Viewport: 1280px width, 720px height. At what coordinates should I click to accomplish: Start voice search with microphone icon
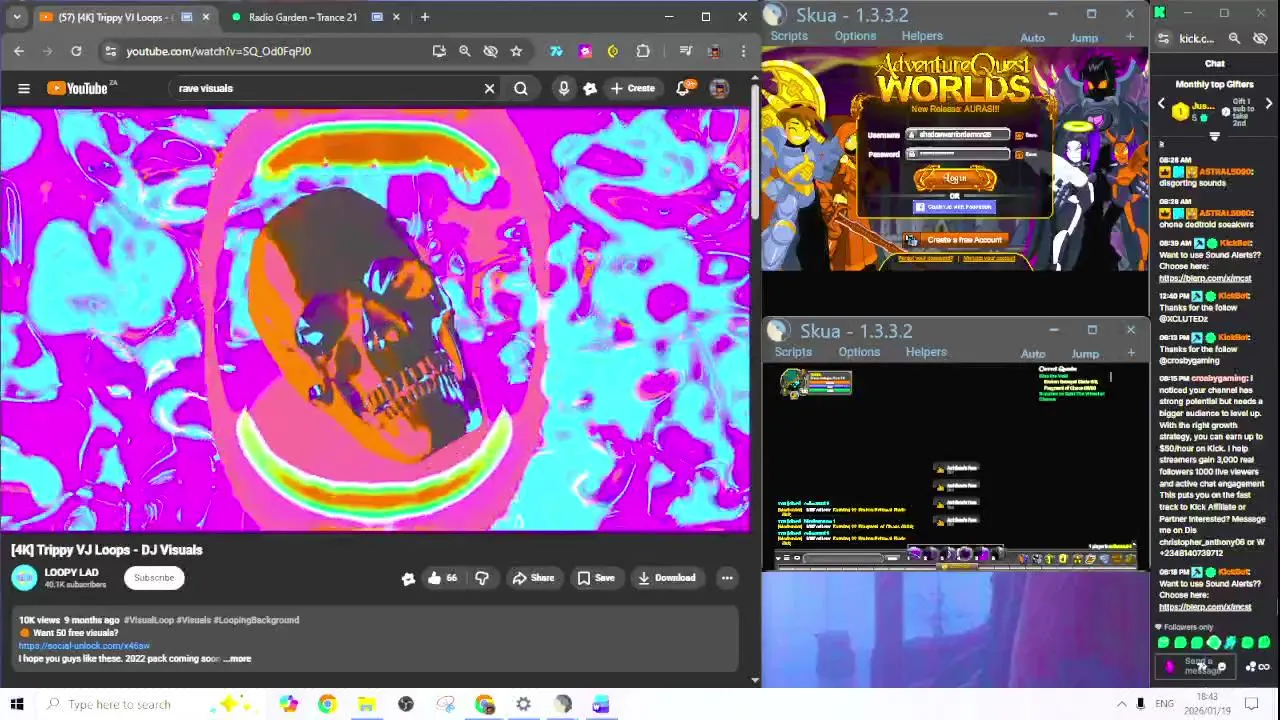coord(564,88)
